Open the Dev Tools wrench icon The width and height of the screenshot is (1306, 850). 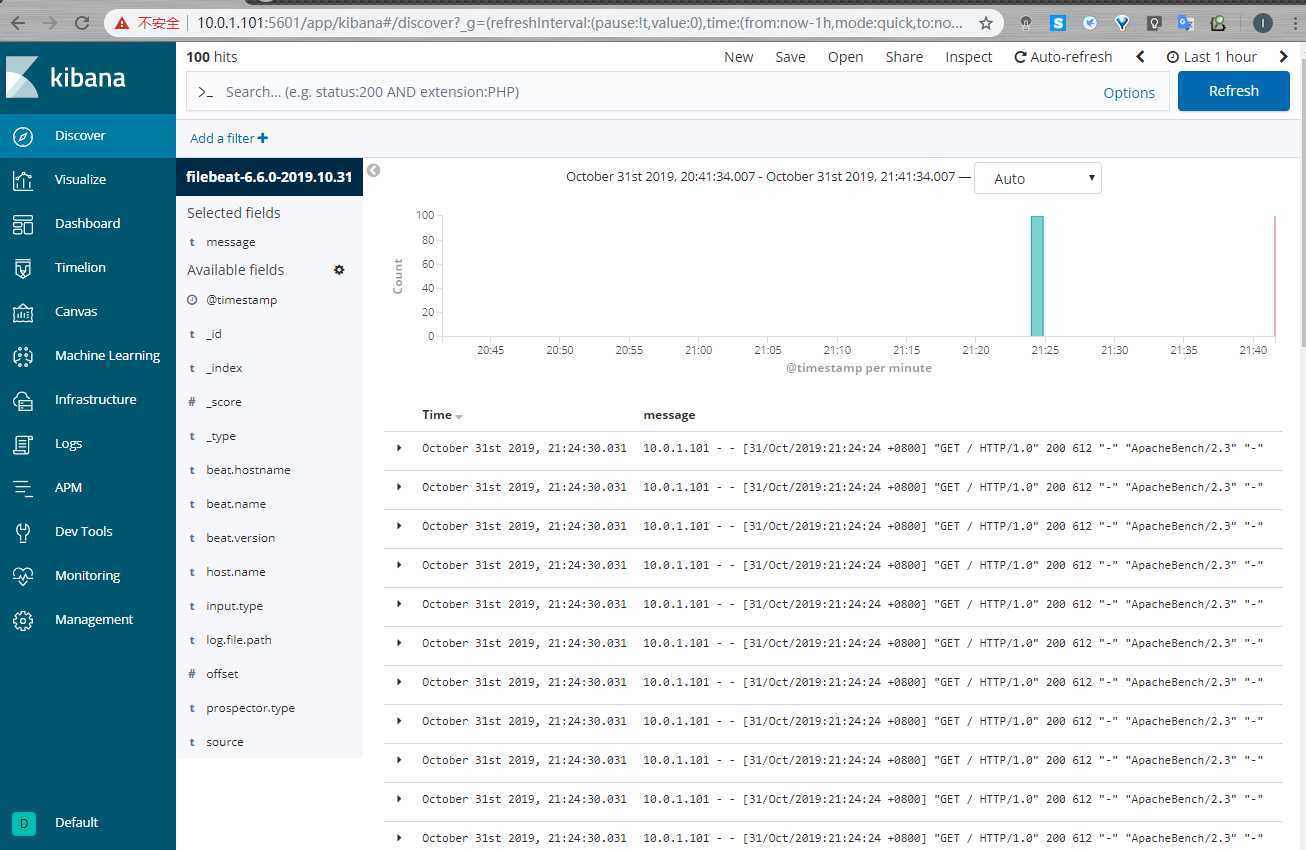pyautogui.click(x=23, y=532)
